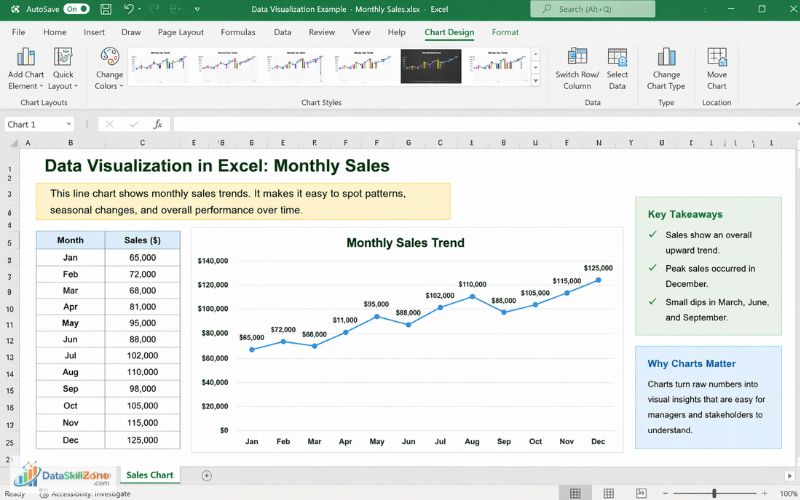Select the cell with 65,000
The width and height of the screenshot is (800, 500).
point(142,258)
